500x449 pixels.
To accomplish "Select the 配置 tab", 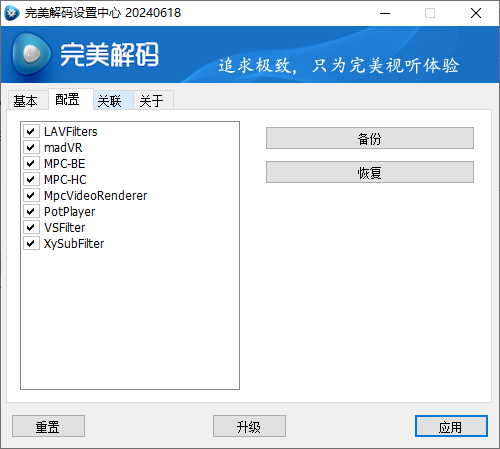I will [71, 99].
